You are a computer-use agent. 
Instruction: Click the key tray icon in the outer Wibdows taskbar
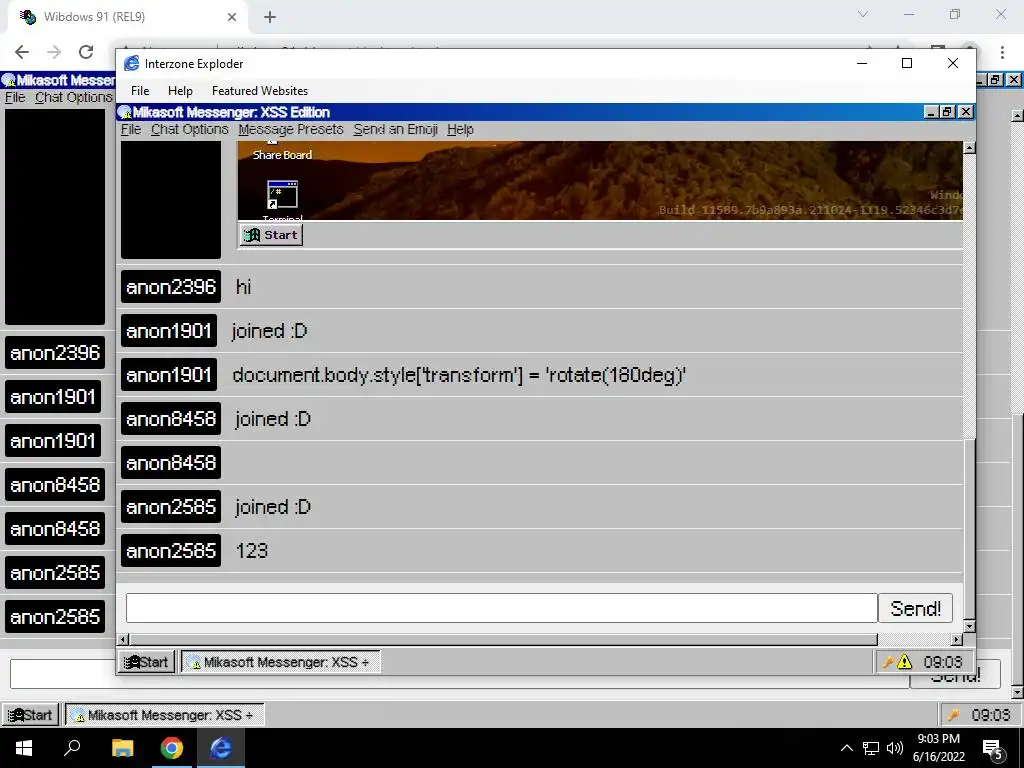(x=953, y=715)
